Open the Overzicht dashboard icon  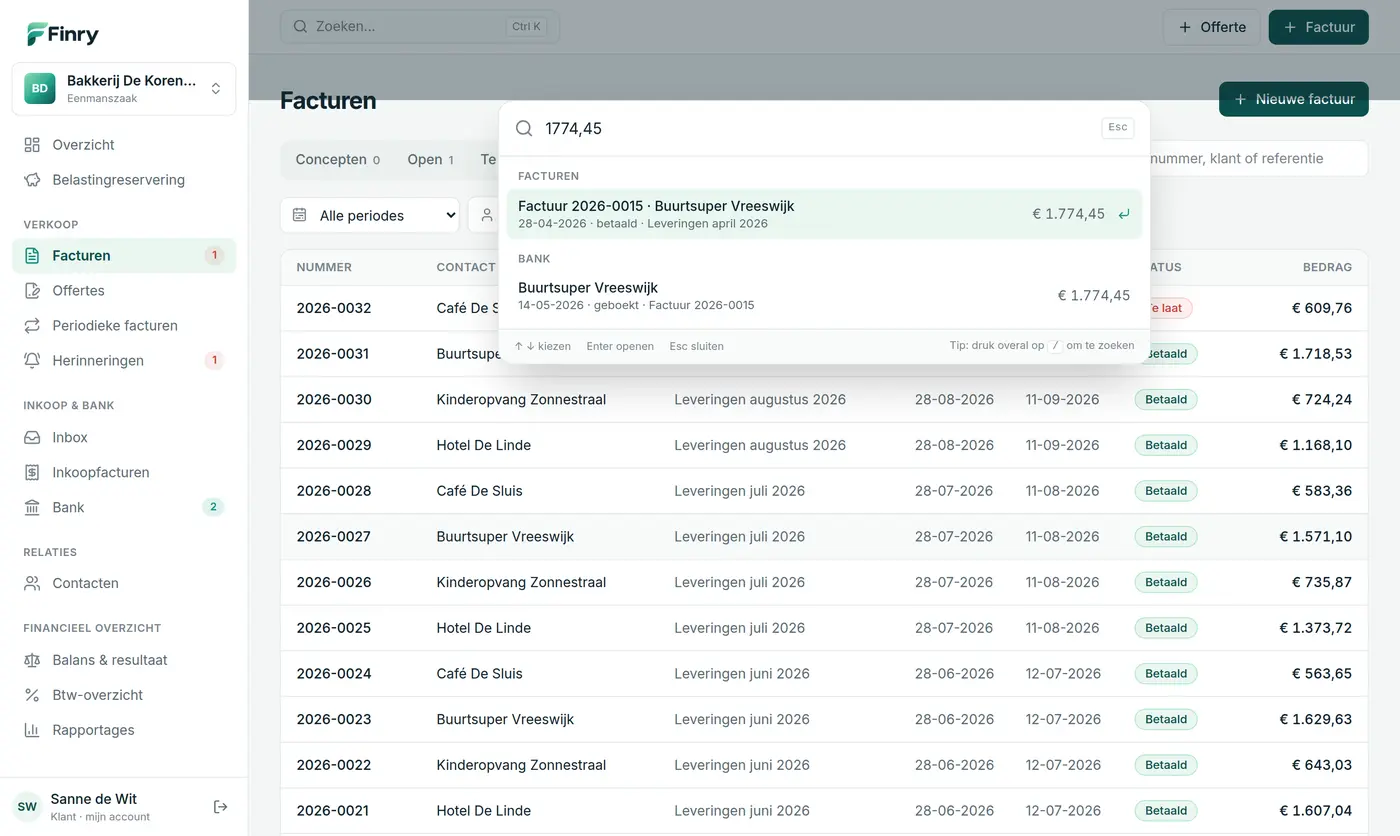32,145
